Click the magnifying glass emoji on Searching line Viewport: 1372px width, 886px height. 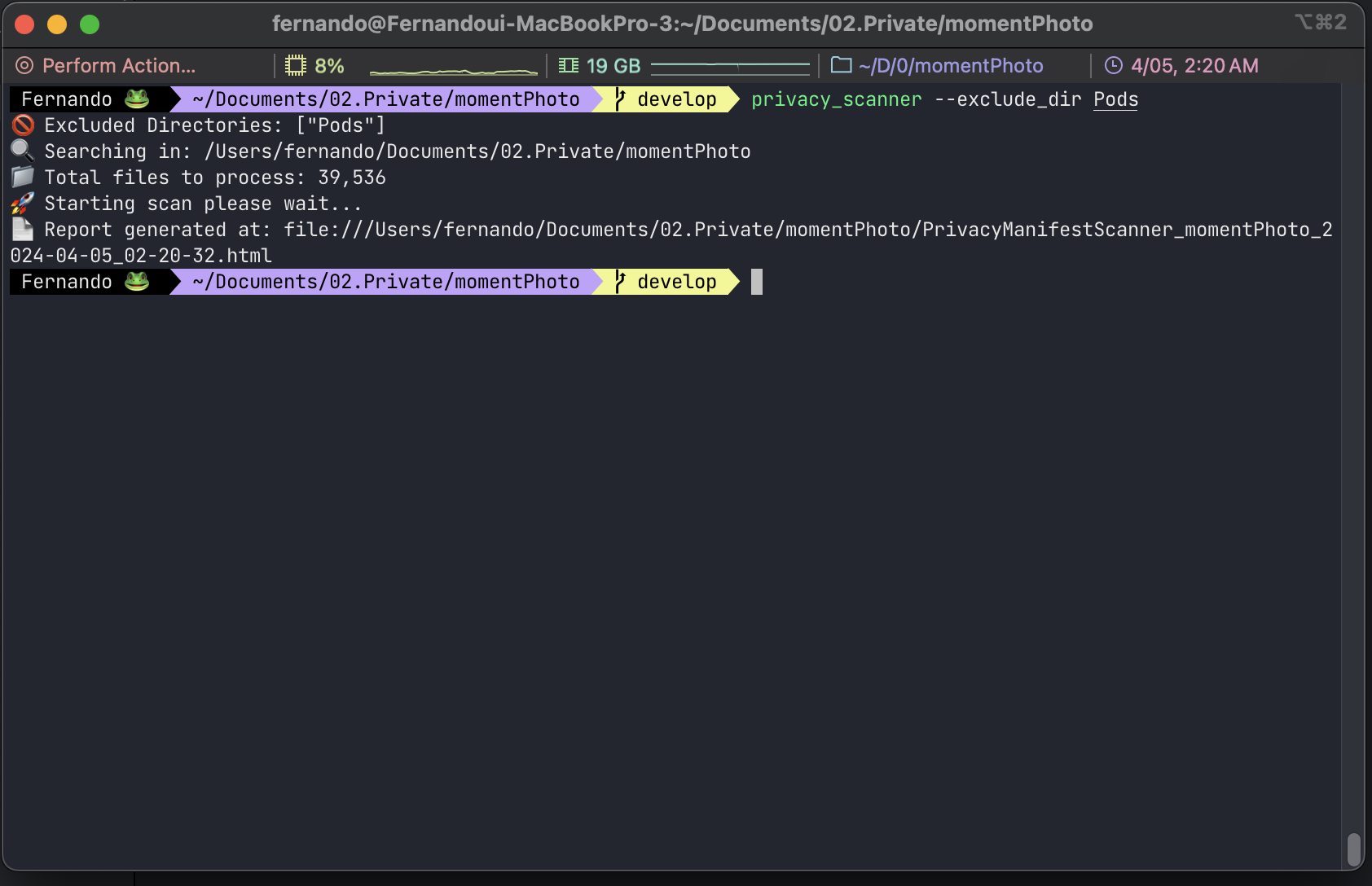click(x=23, y=151)
